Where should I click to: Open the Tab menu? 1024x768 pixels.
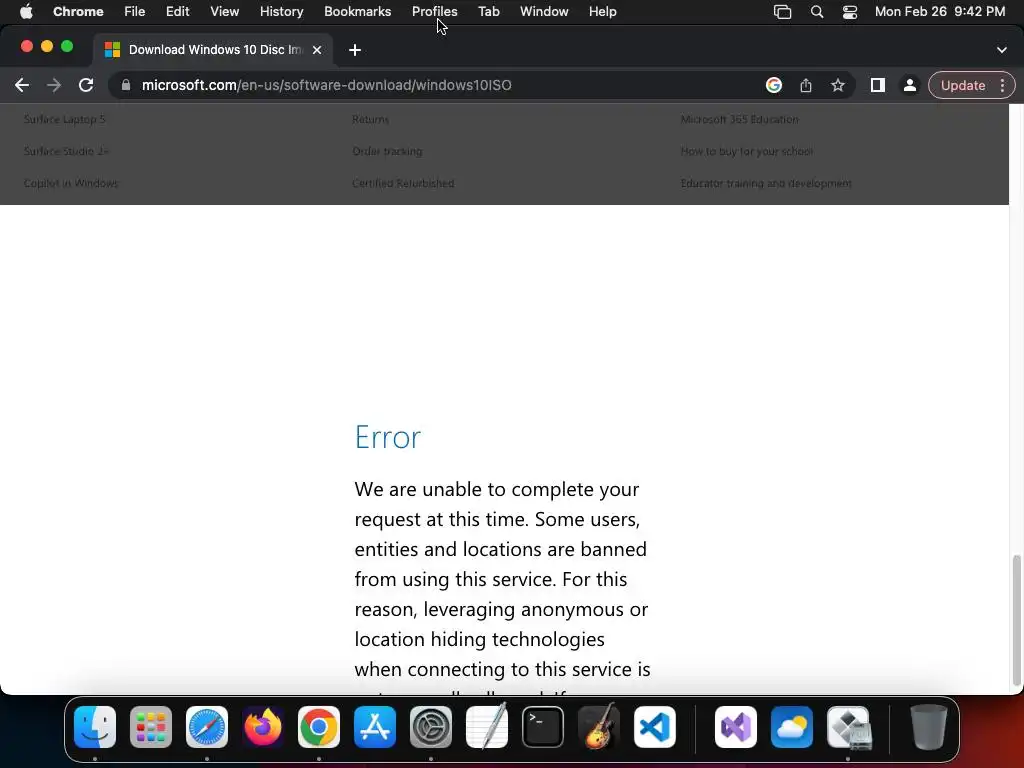pos(488,12)
